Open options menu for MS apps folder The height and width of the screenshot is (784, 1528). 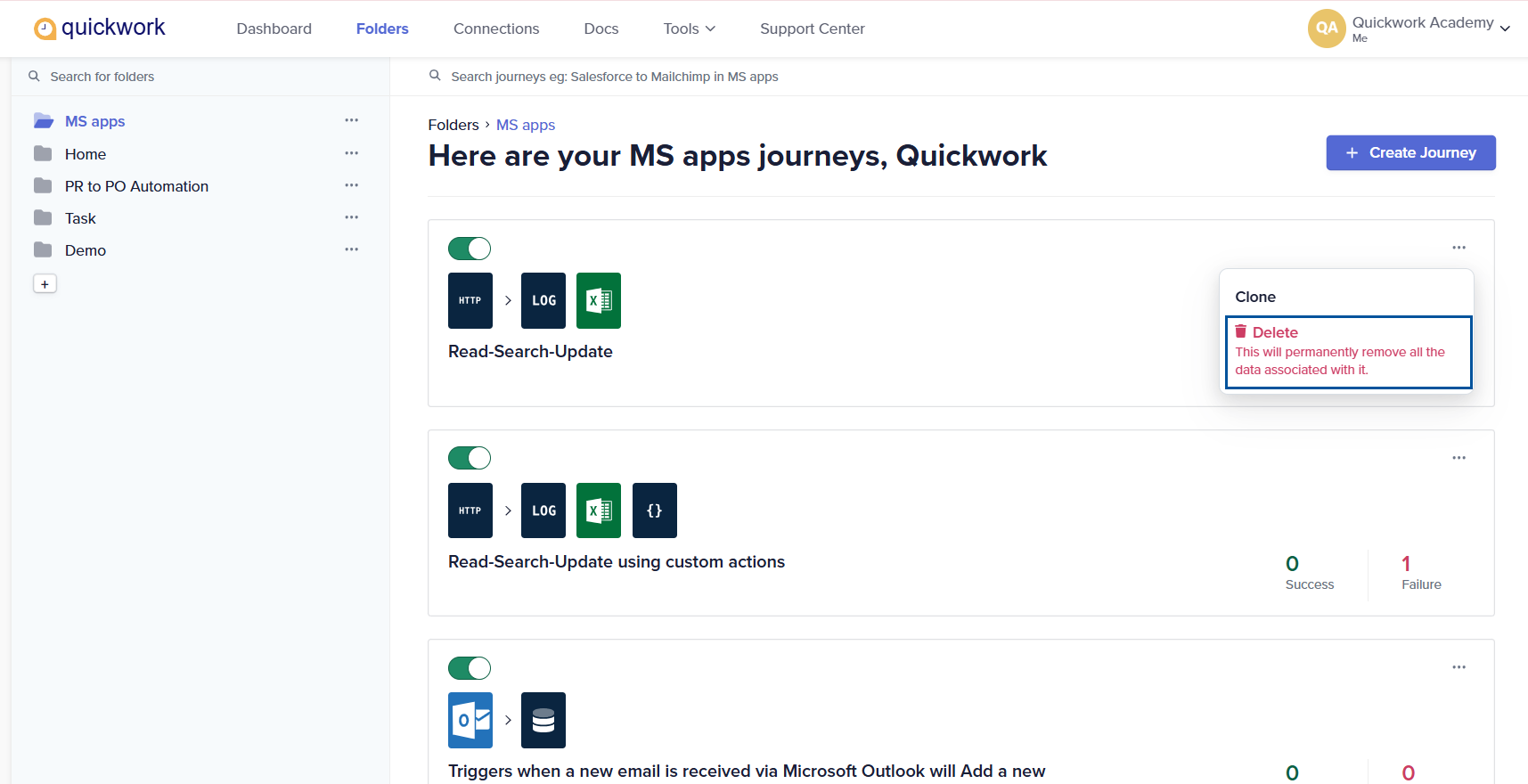[x=352, y=120]
